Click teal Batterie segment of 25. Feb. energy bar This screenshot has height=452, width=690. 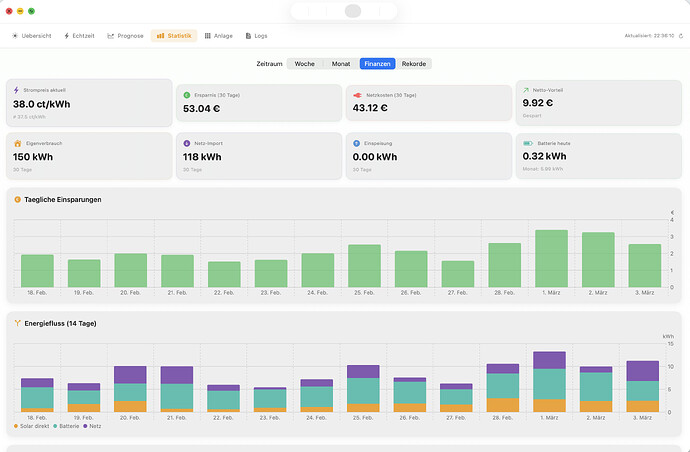363,391
